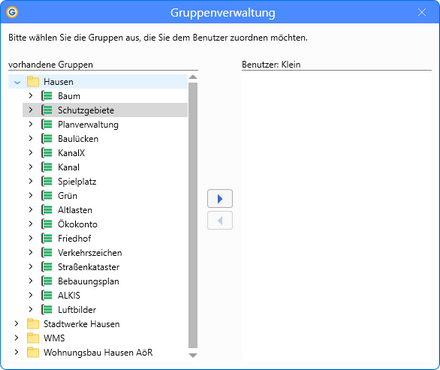
Task: Click the scrollbar down arrow
Action: point(193,355)
